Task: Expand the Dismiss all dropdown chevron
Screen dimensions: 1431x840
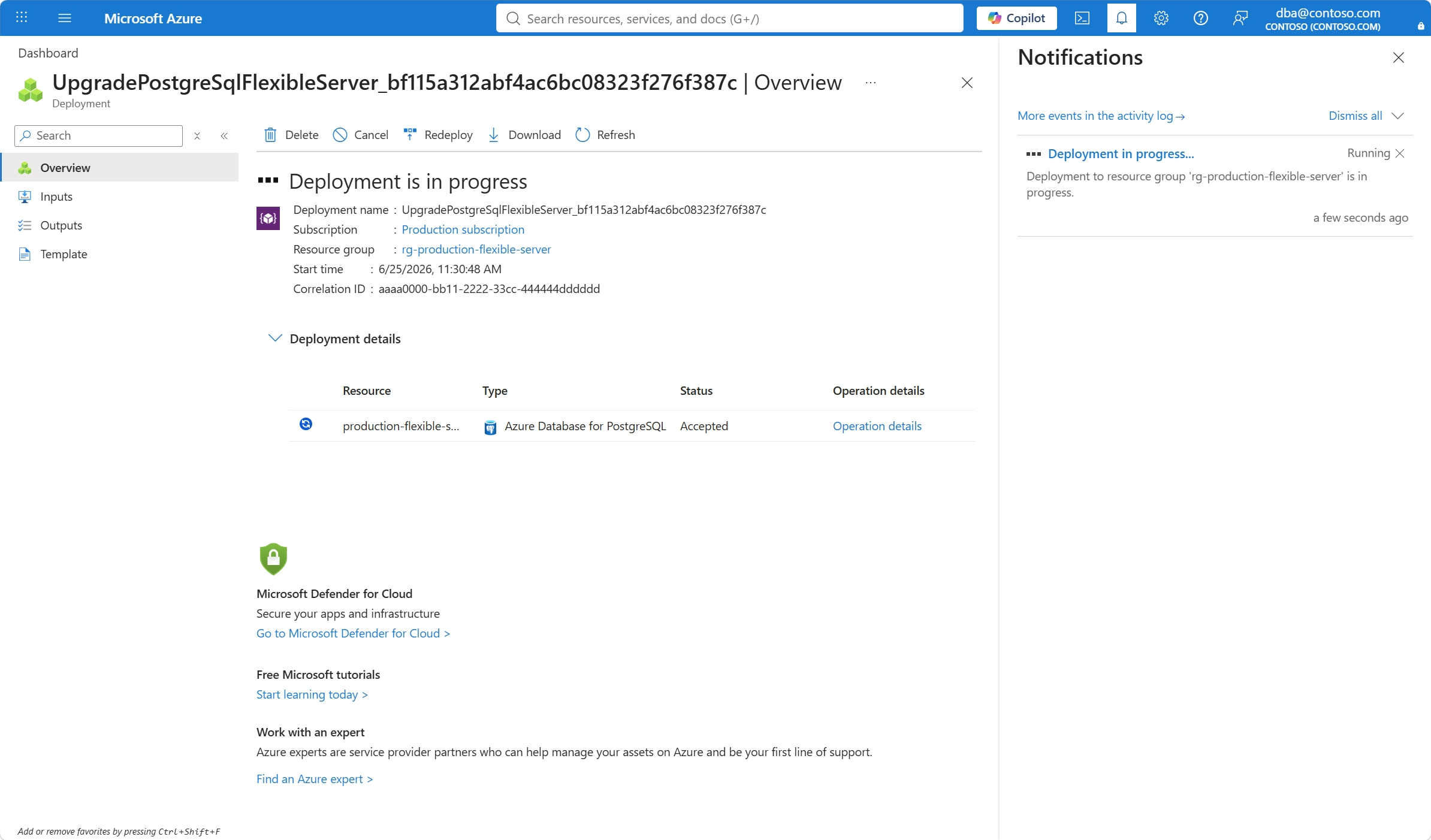Action: point(1398,116)
